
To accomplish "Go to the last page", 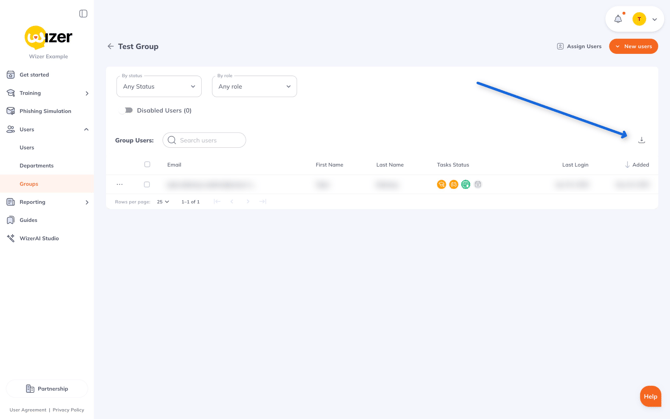I will tap(263, 202).
